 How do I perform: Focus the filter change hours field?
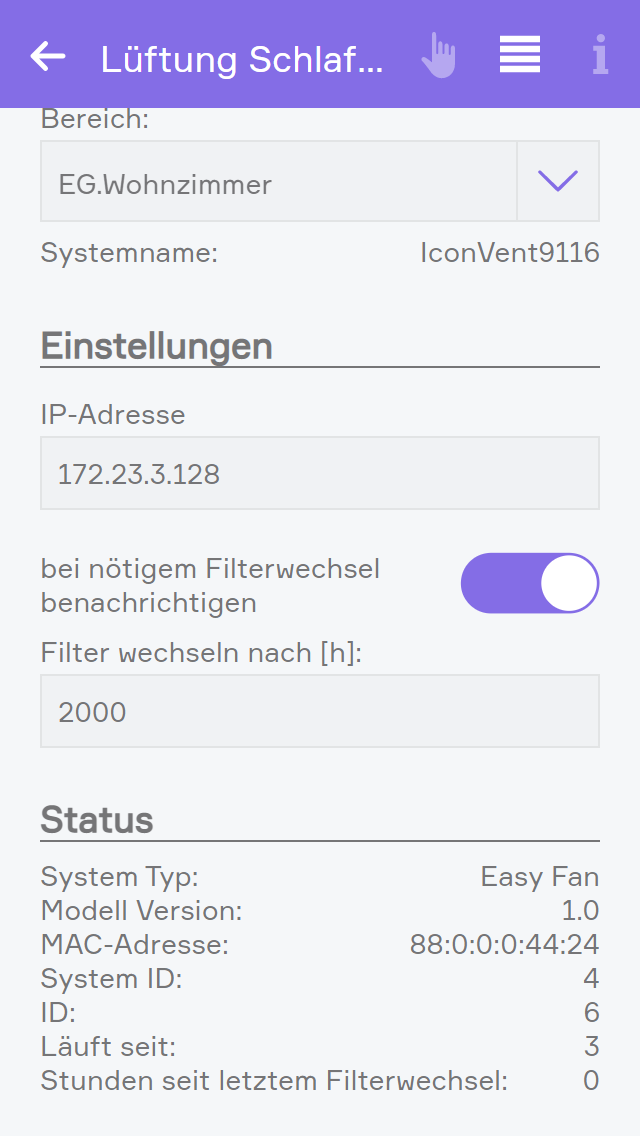point(320,711)
